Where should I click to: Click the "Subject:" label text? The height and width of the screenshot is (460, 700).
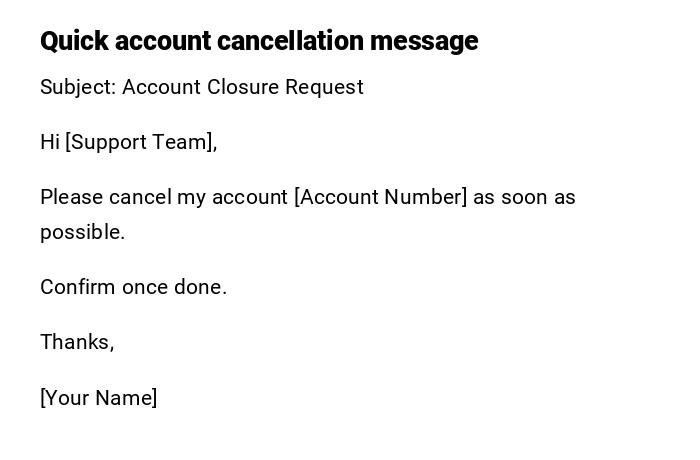[x=78, y=87]
